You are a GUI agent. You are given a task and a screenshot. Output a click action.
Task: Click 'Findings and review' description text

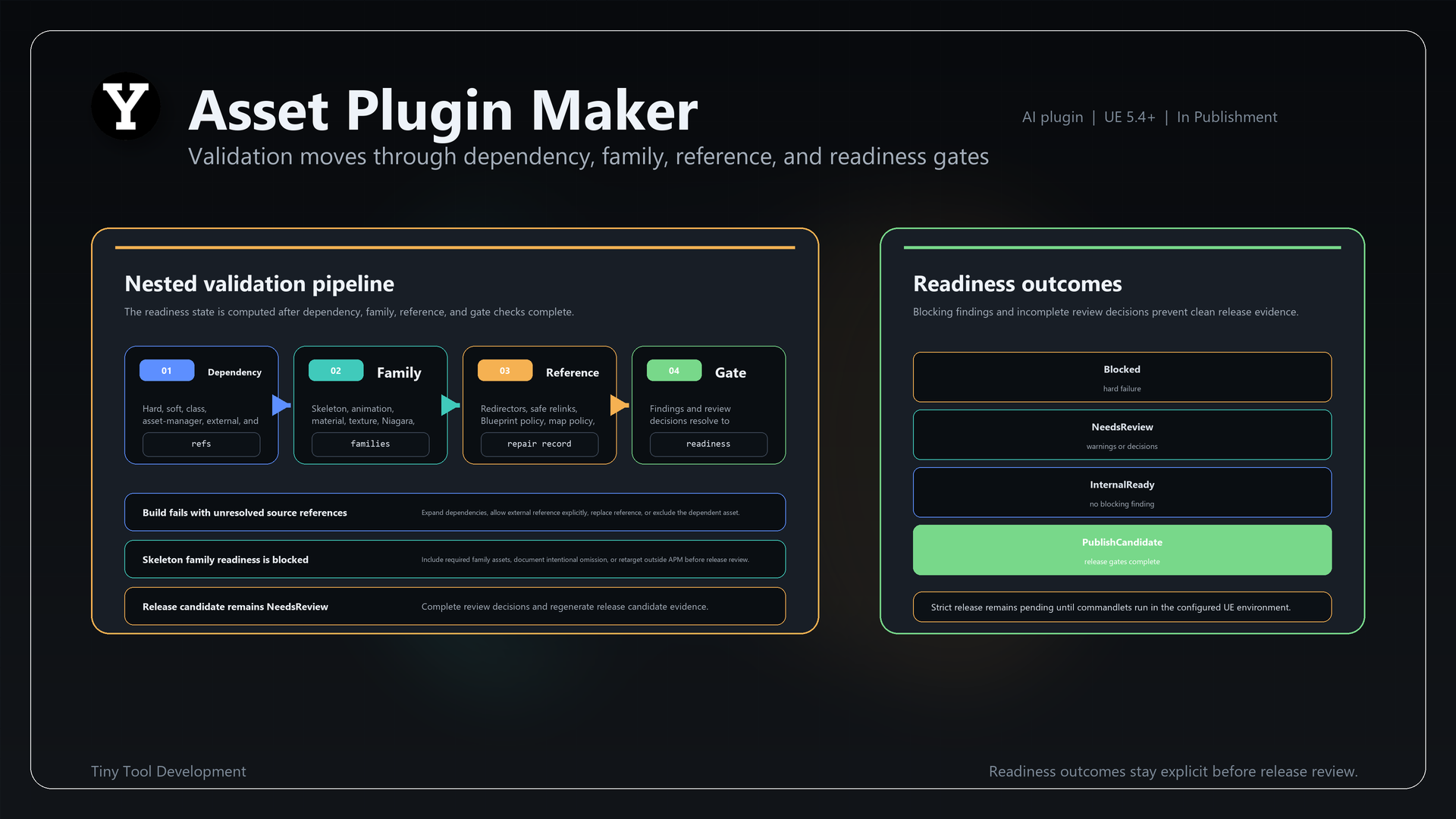(690, 409)
